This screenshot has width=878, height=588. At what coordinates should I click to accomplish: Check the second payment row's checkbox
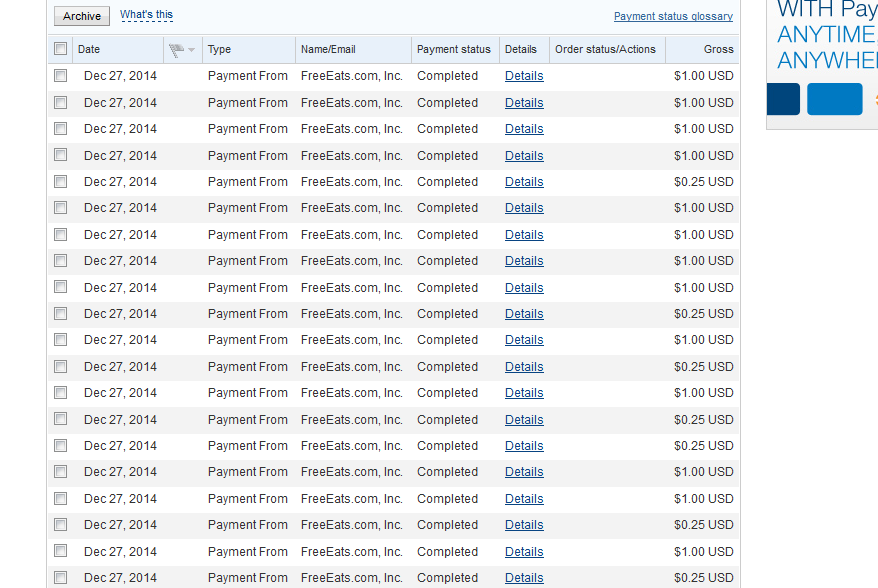(x=61, y=103)
